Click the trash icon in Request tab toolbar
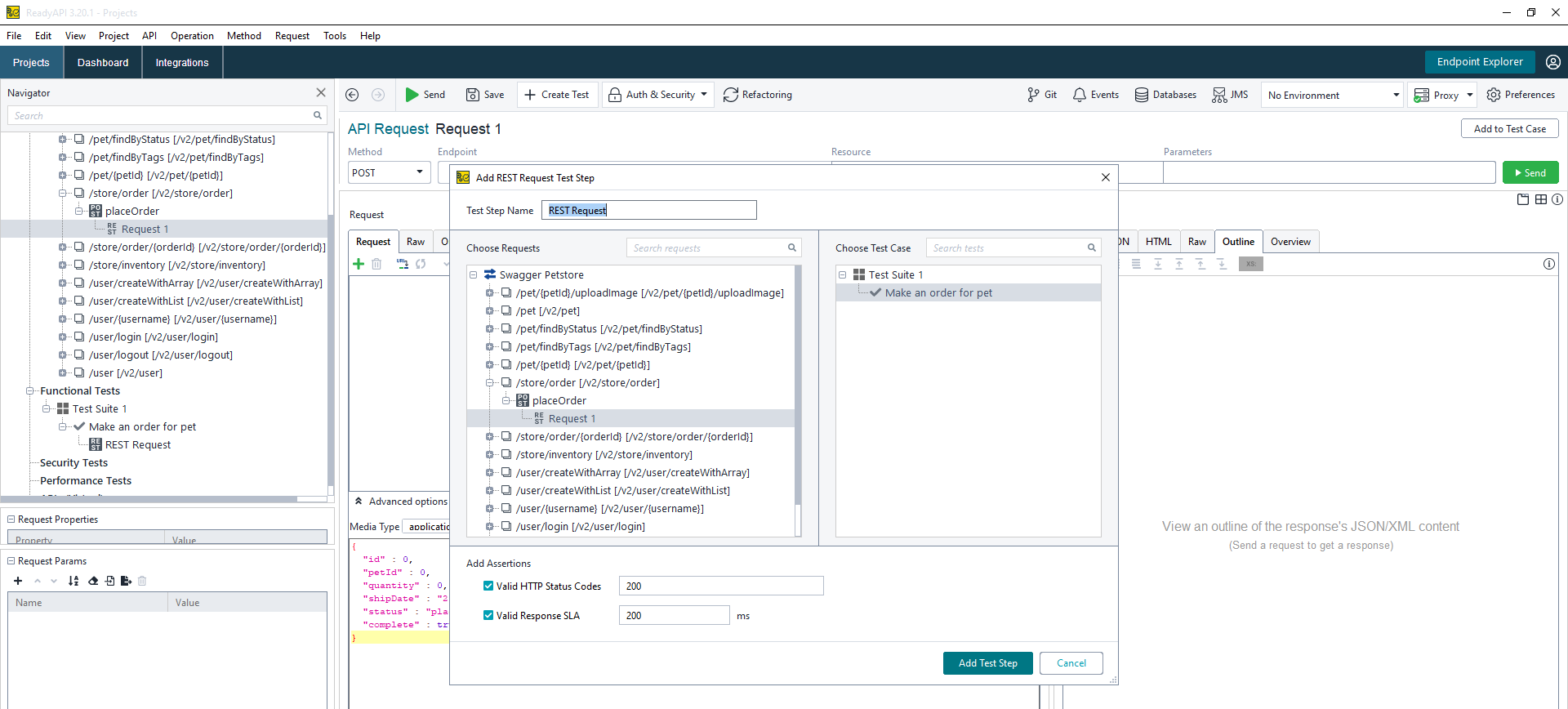 coord(376,264)
